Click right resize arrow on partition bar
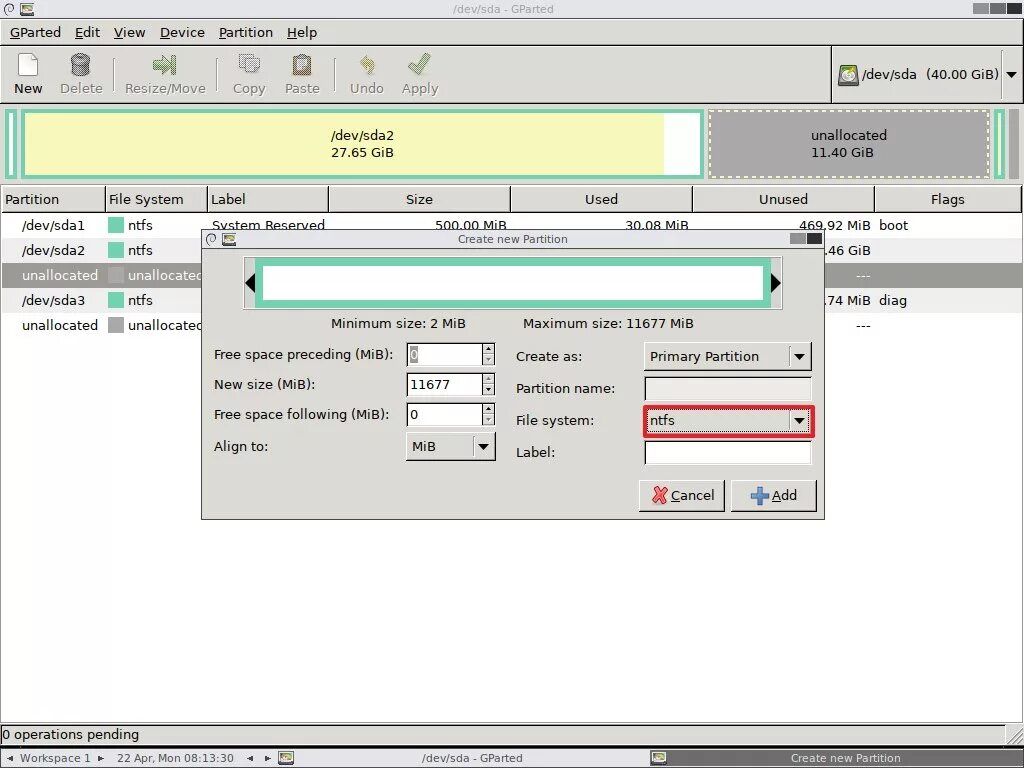Image resolution: width=1024 pixels, height=768 pixels. click(775, 283)
